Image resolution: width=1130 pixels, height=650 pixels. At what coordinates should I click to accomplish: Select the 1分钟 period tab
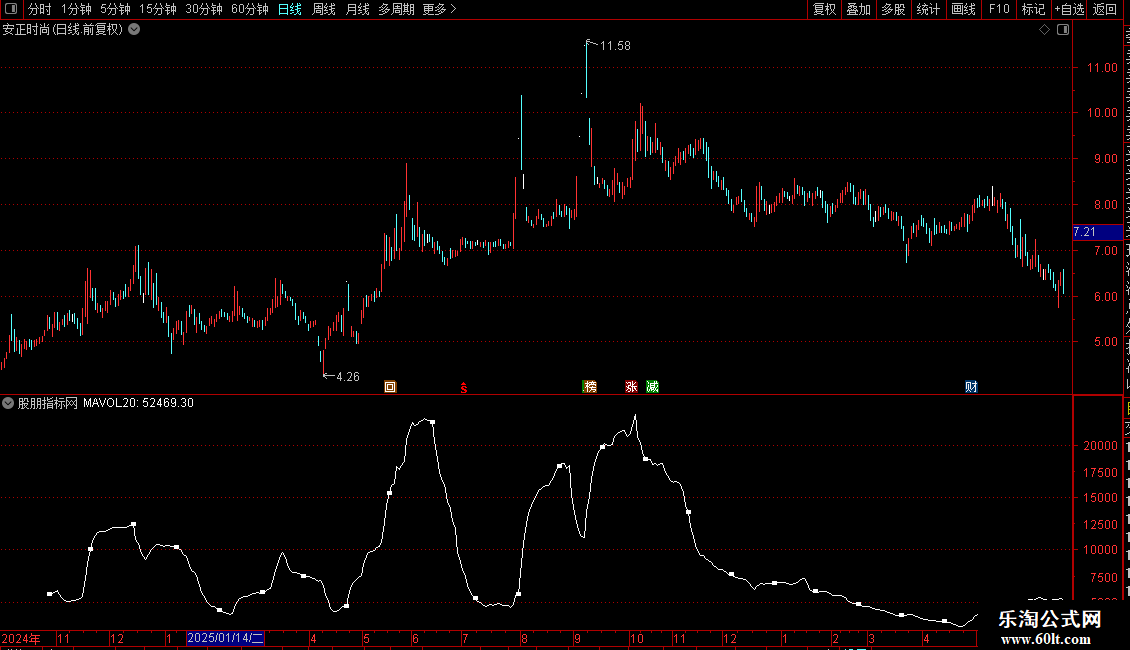(x=76, y=9)
